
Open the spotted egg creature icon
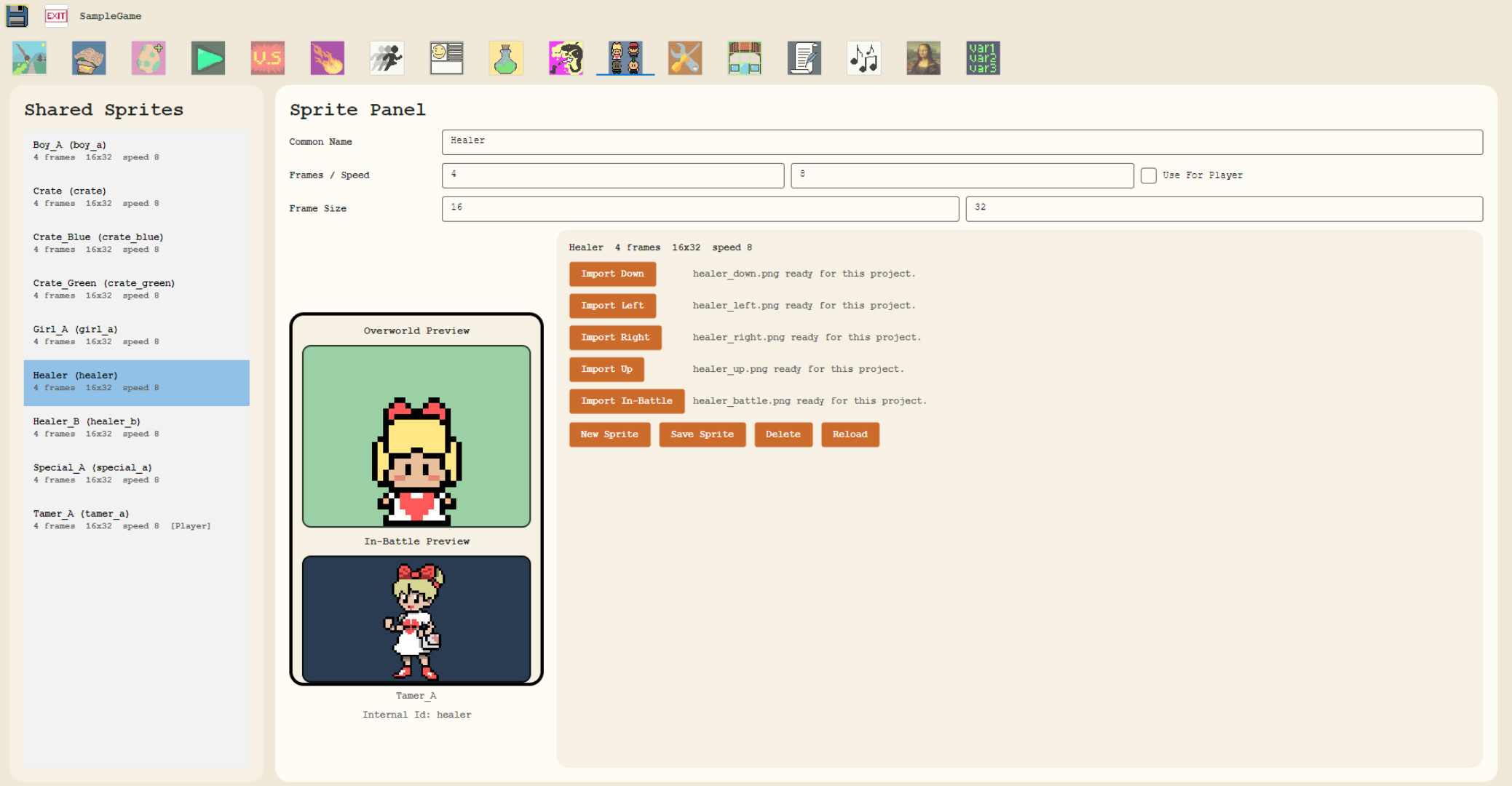[149, 58]
